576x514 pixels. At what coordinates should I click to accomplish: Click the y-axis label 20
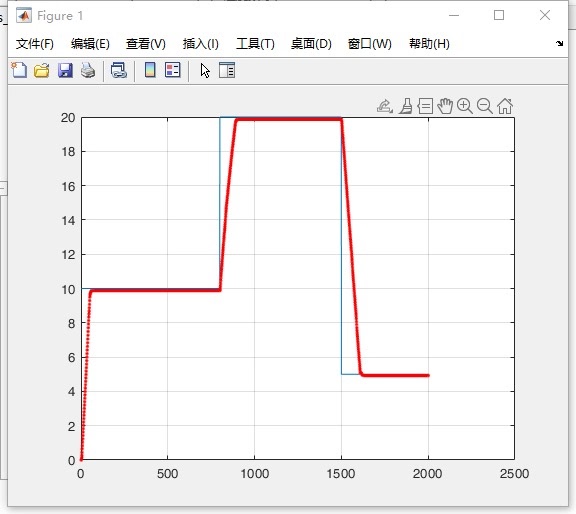pyautogui.click(x=68, y=118)
